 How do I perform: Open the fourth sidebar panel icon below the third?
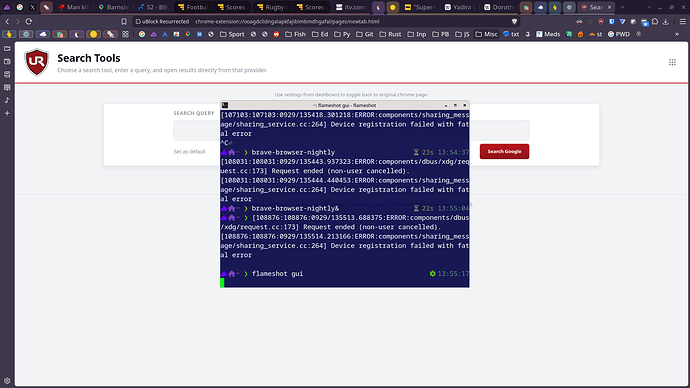click(x=7, y=87)
